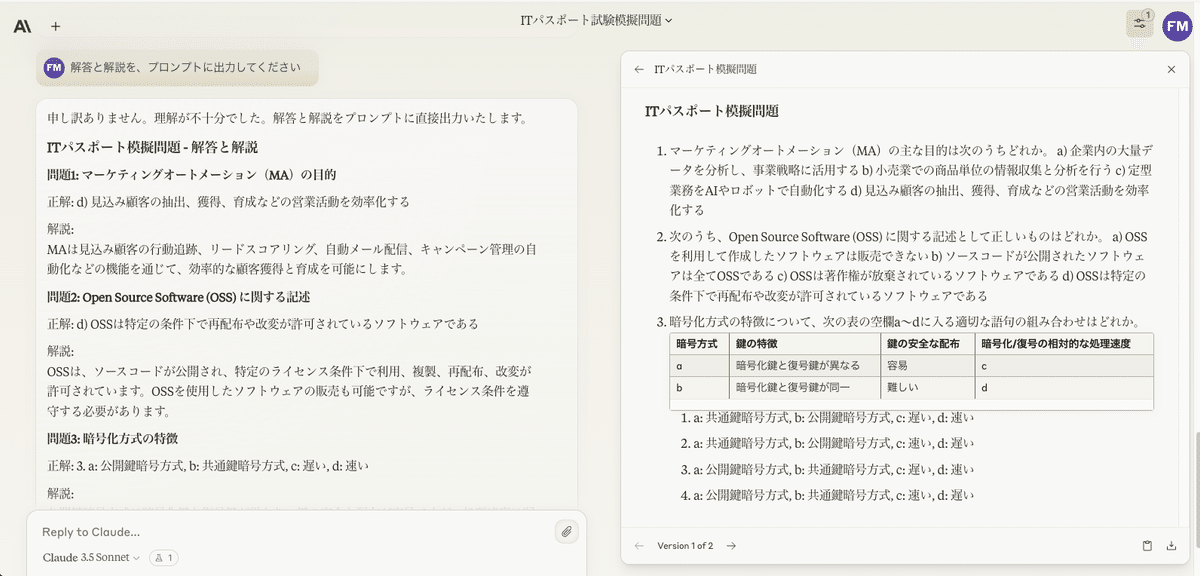Start a new chat with plus icon

(55, 26)
